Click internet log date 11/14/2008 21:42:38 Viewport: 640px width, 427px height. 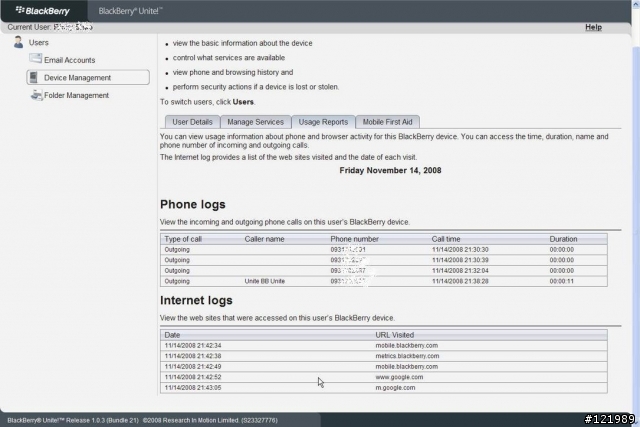[x=193, y=356]
